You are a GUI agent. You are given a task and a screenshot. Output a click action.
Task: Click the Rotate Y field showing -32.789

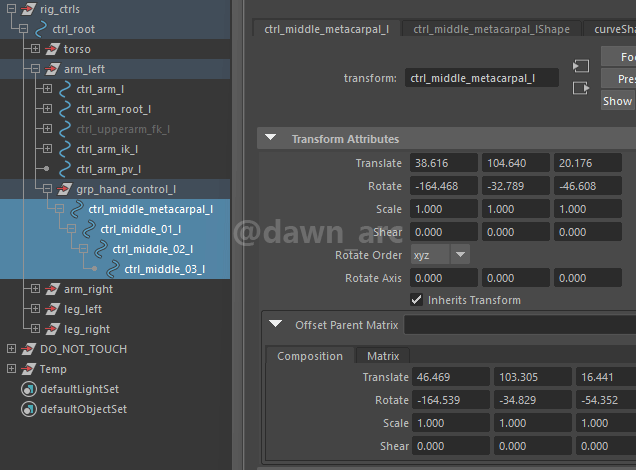pos(516,186)
